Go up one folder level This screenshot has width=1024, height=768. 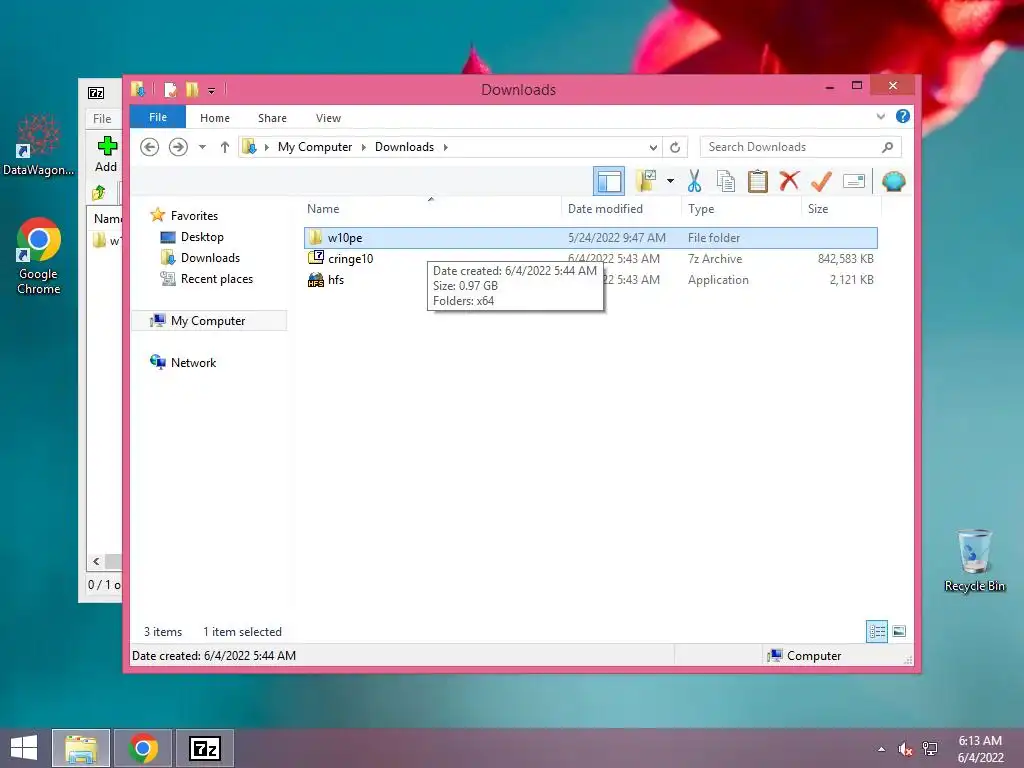coord(225,147)
